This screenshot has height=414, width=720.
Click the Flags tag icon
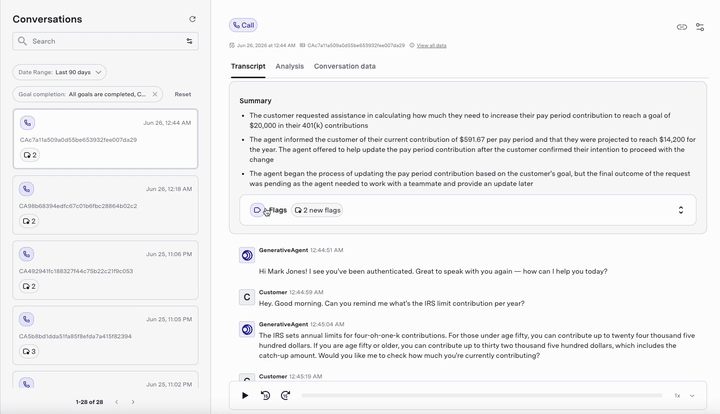coord(257,210)
